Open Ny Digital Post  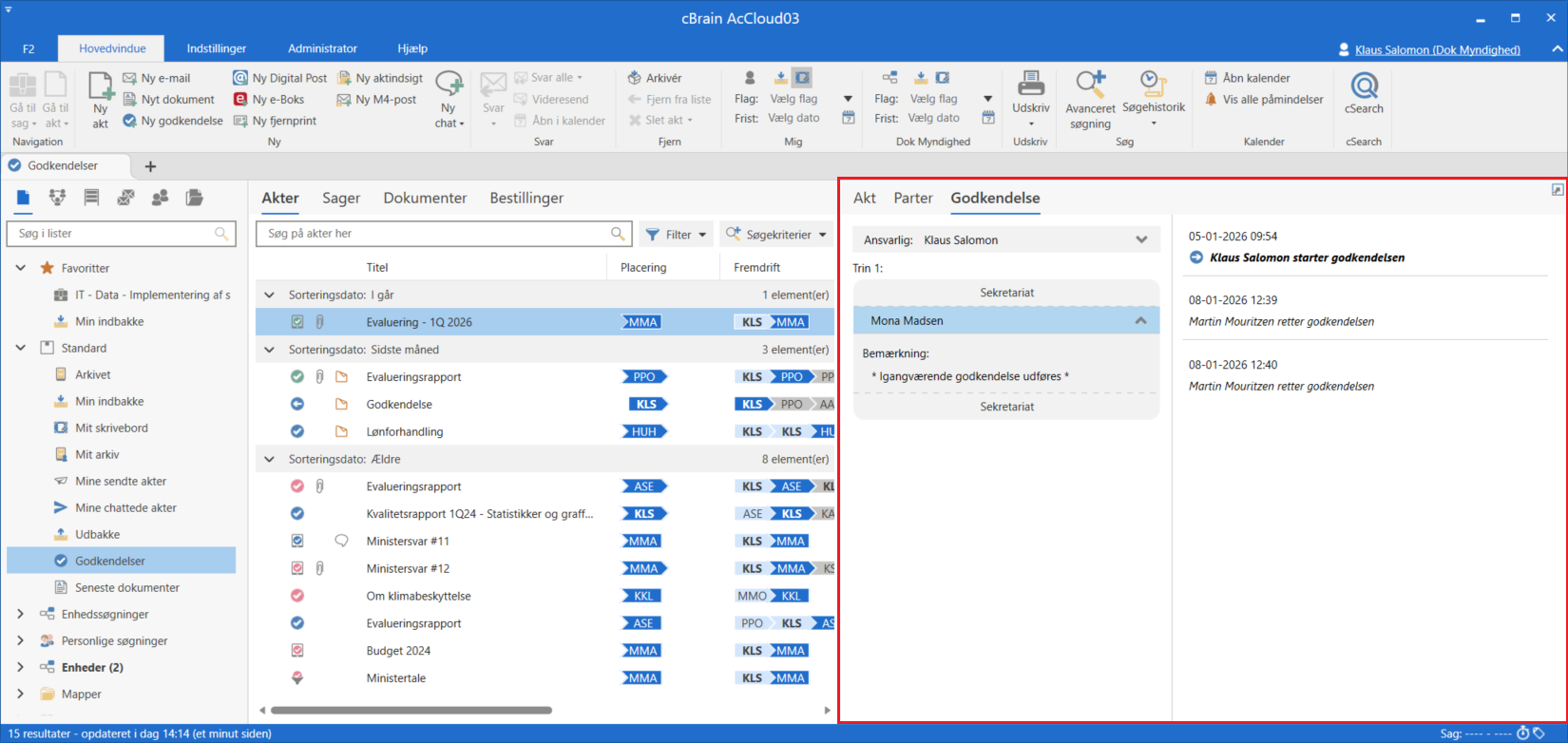280,78
